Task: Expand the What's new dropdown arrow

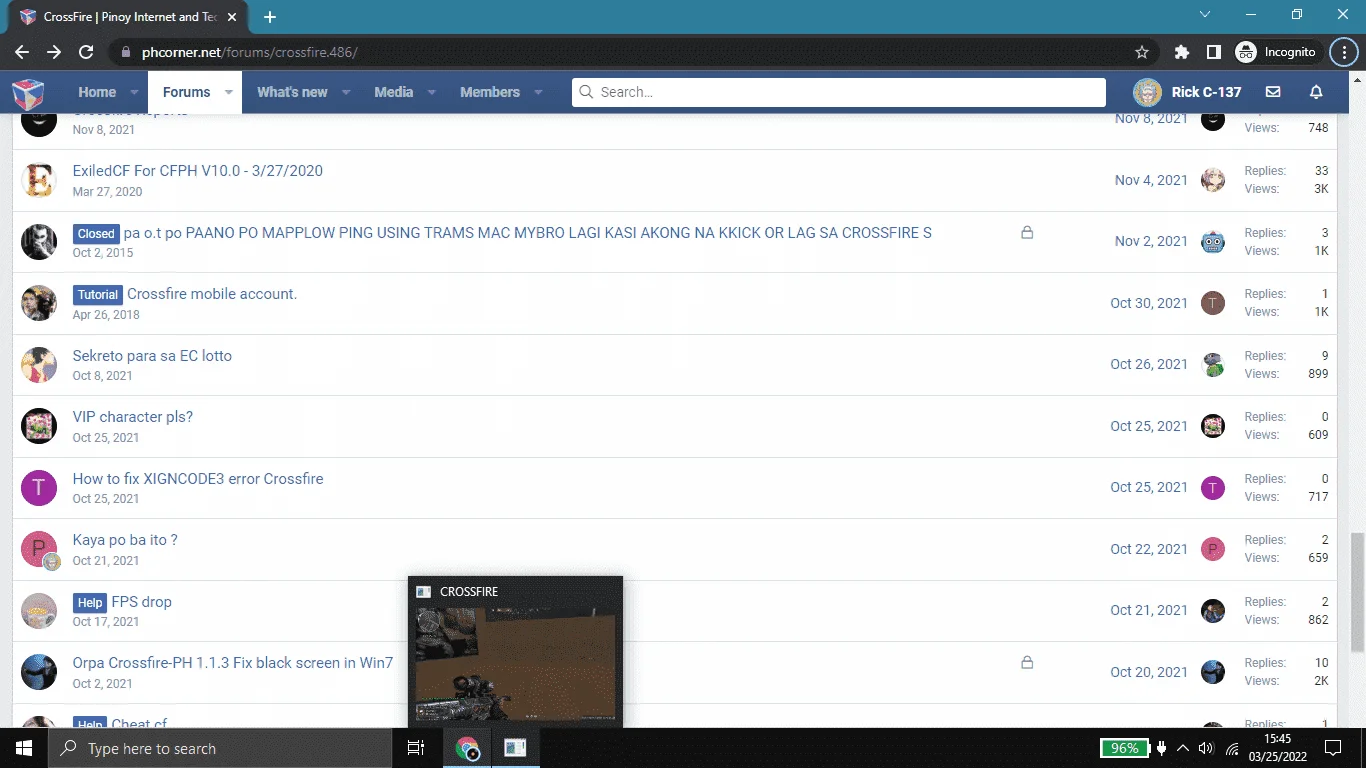Action: [346, 93]
